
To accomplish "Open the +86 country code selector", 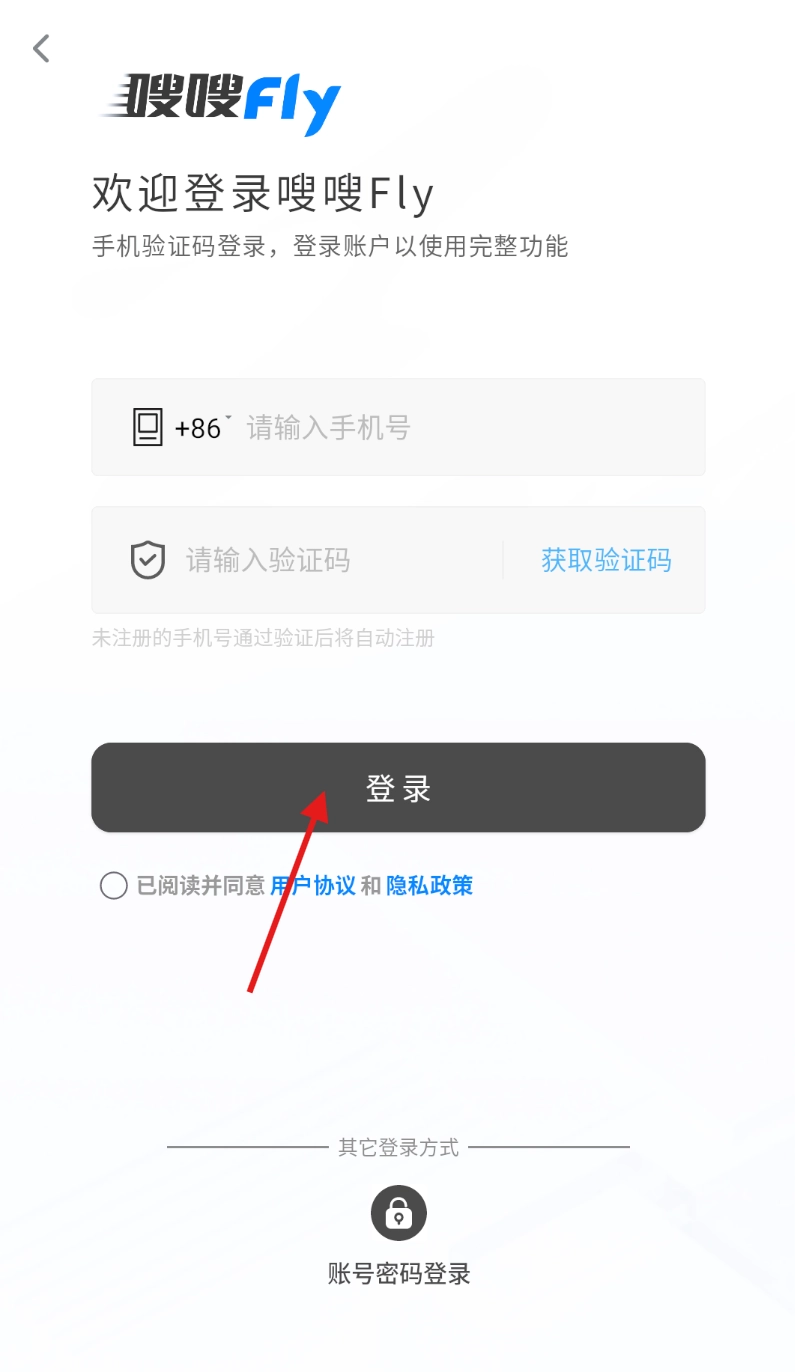I will click(x=198, y=428).
